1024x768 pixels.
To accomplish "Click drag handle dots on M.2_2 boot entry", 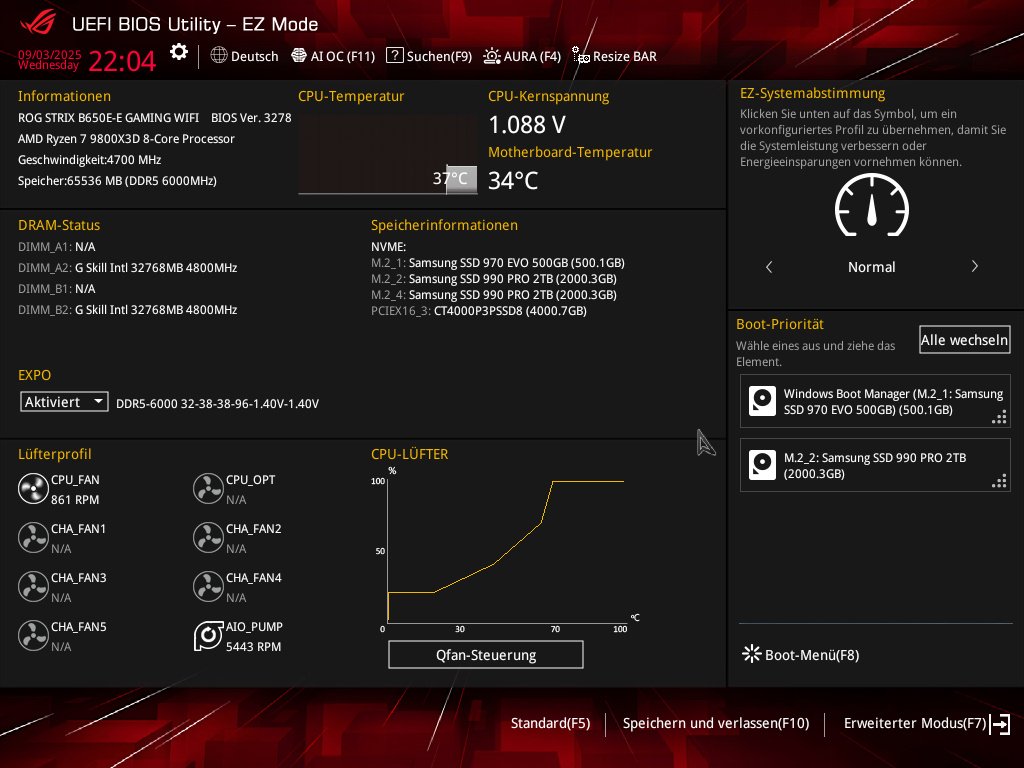I will [999, 481].
